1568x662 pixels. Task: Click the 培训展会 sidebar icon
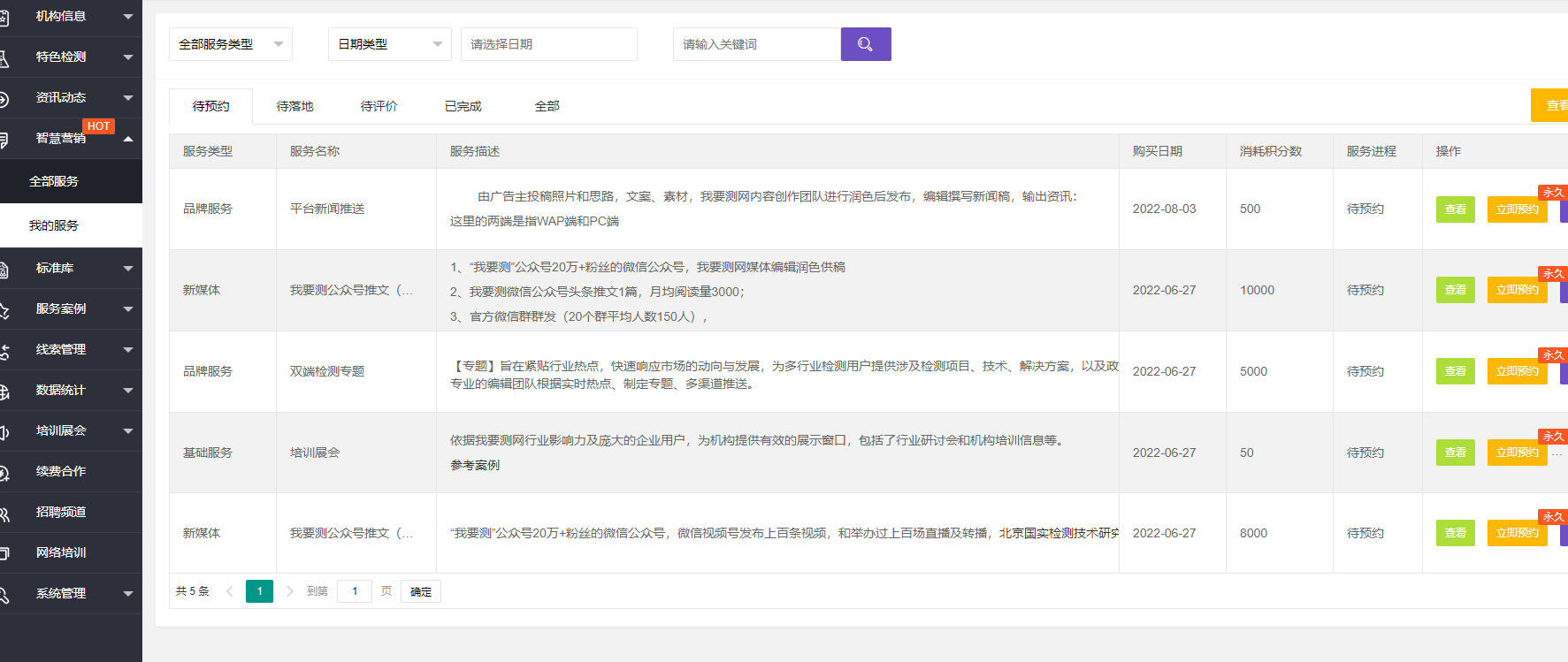[4, 432]
